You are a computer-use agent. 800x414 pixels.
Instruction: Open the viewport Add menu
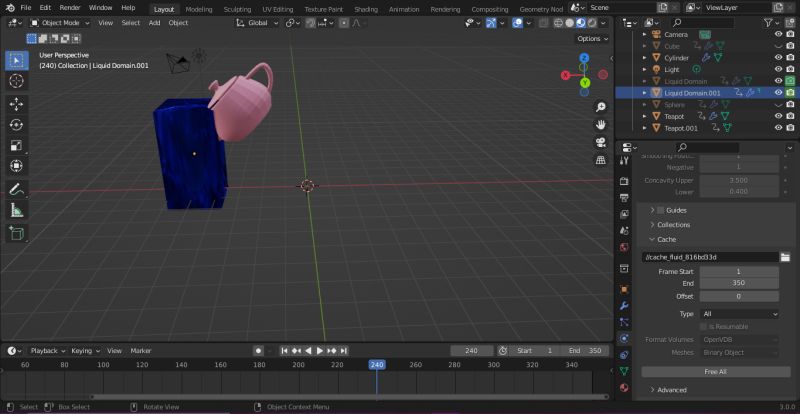154,23
